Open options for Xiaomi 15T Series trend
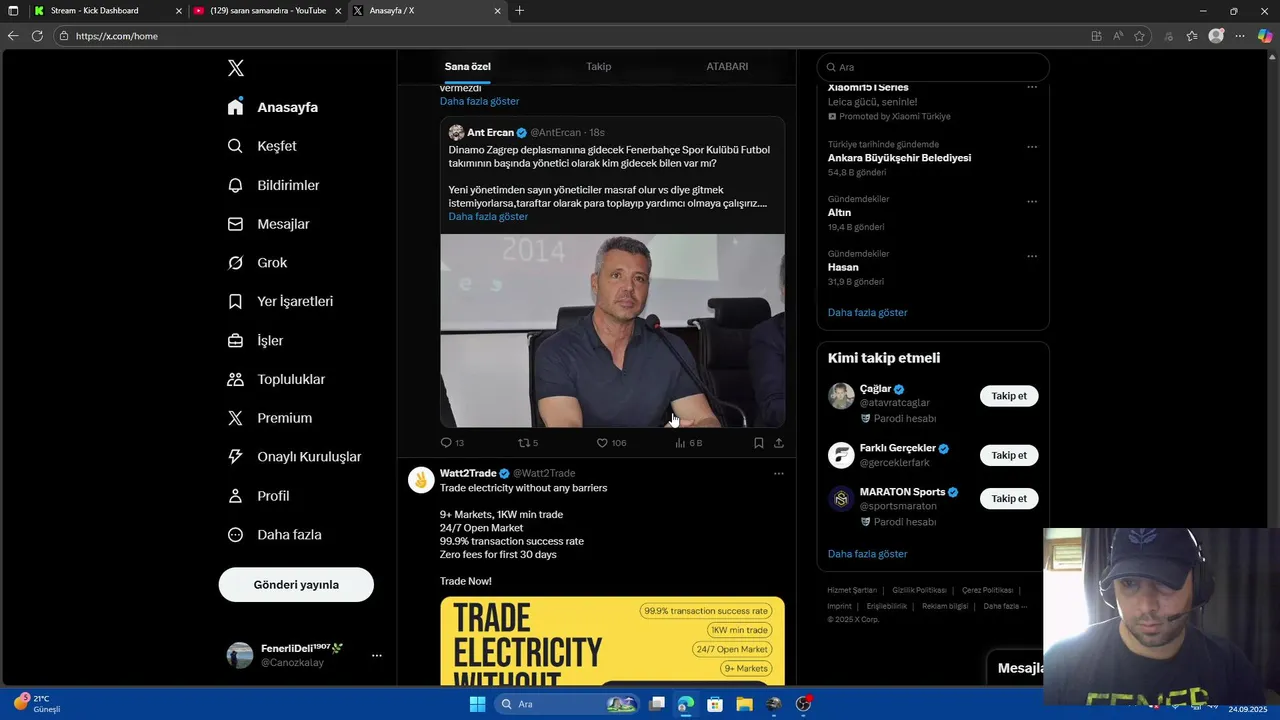The height and width of the screenshot is (720, 1280). pos(1032,87)
